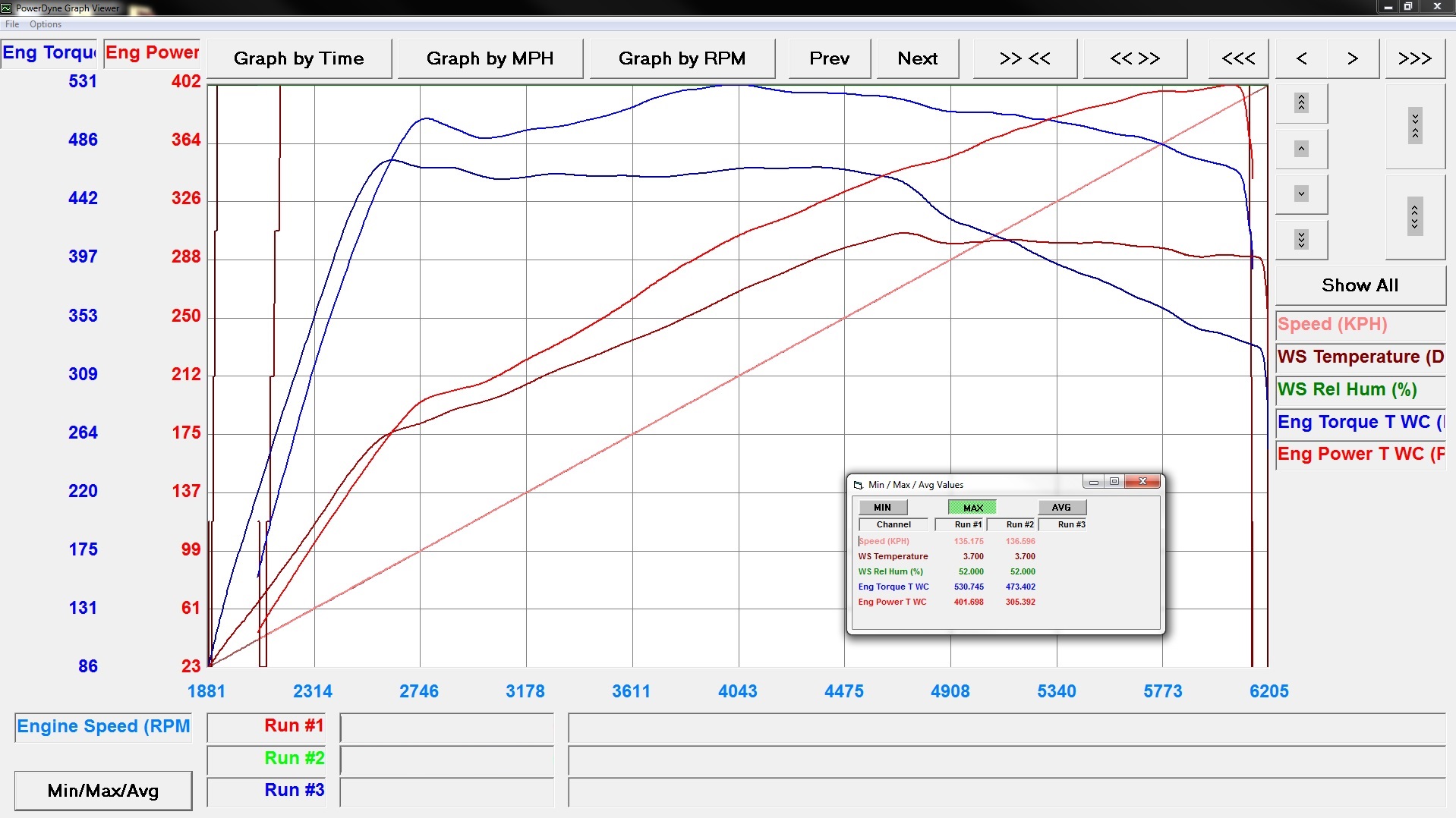Select Speed (KPH) row in popup

884,541
